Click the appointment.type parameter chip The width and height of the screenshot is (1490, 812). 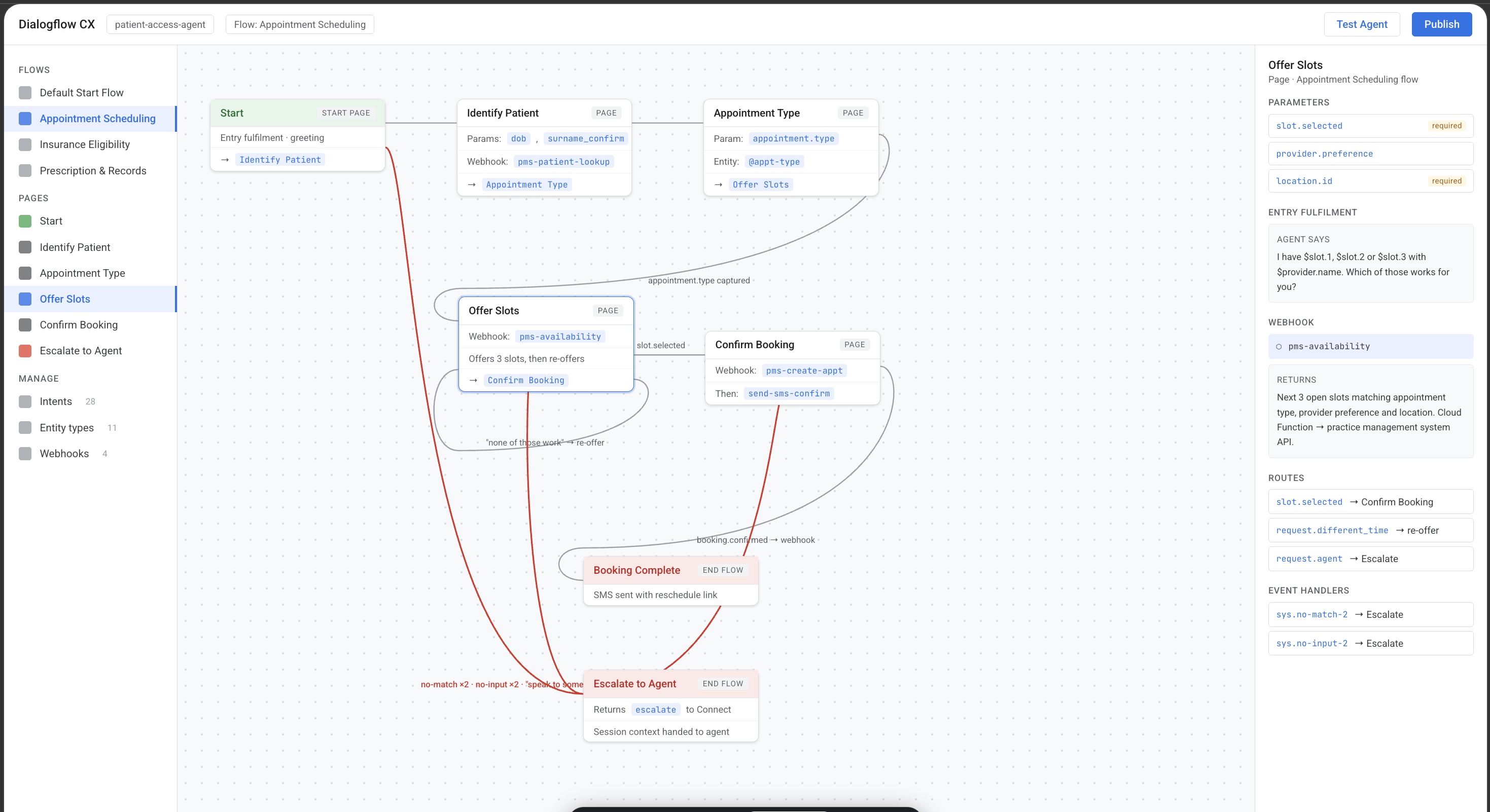(x=793, y=139)
